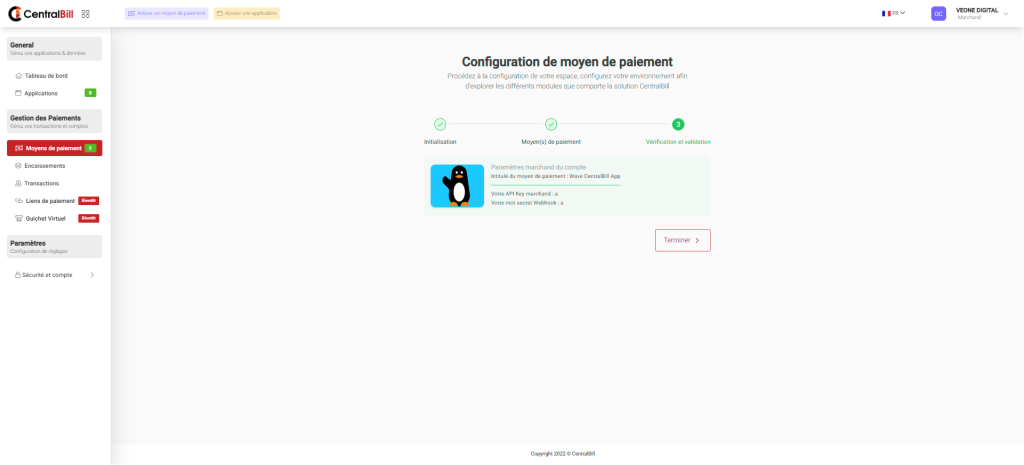
Task: Click the green progress bar in the card
Action: coord(555,185)
